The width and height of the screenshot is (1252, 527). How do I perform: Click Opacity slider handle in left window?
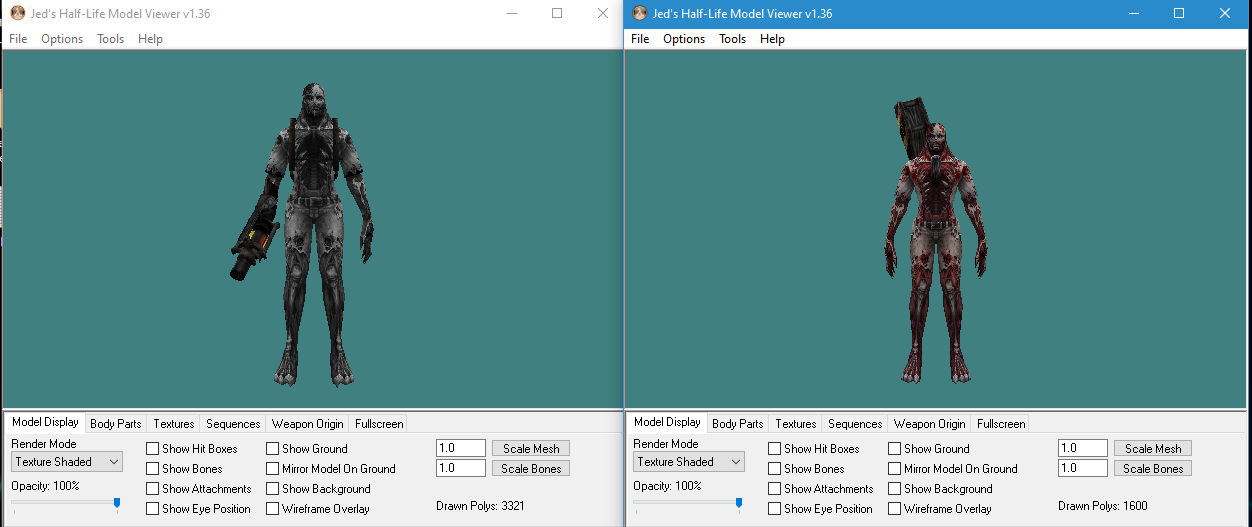(117, 504)
